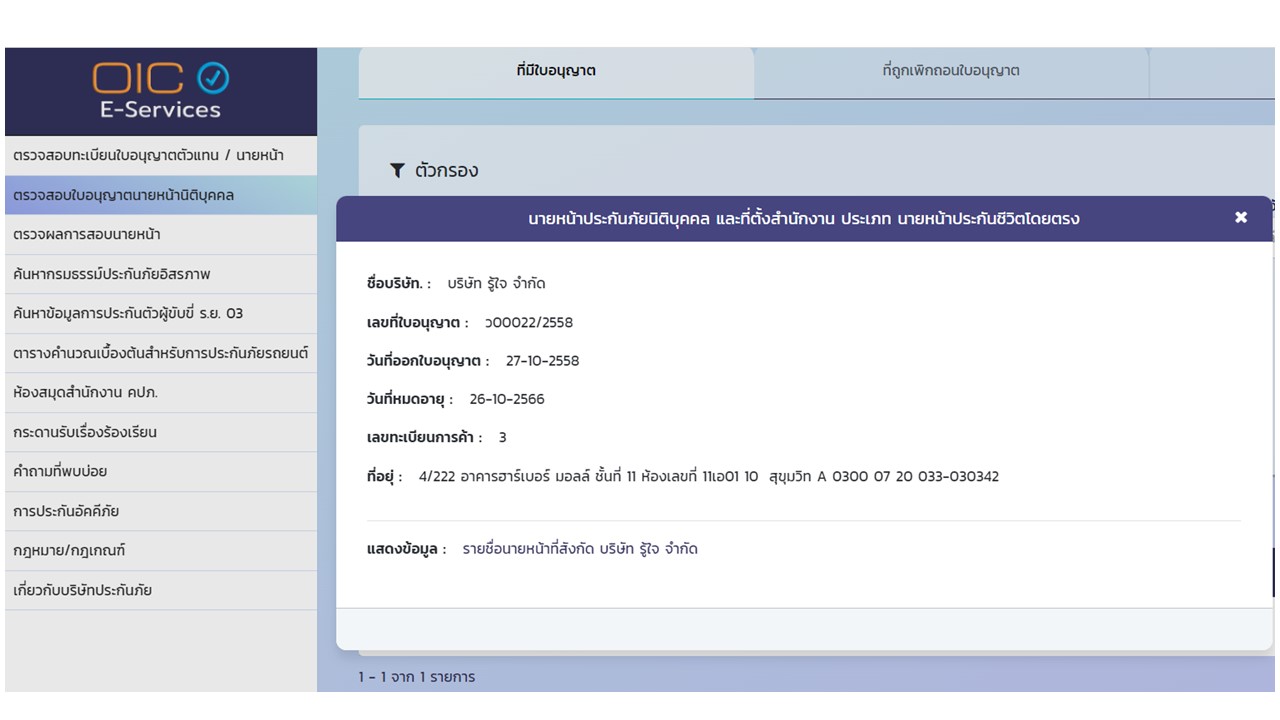Open ตรวจผลการสอบนายหน้า menu item
This screenshot has width=1280, height=720.
pyautogui.click(x=161, y=235)
